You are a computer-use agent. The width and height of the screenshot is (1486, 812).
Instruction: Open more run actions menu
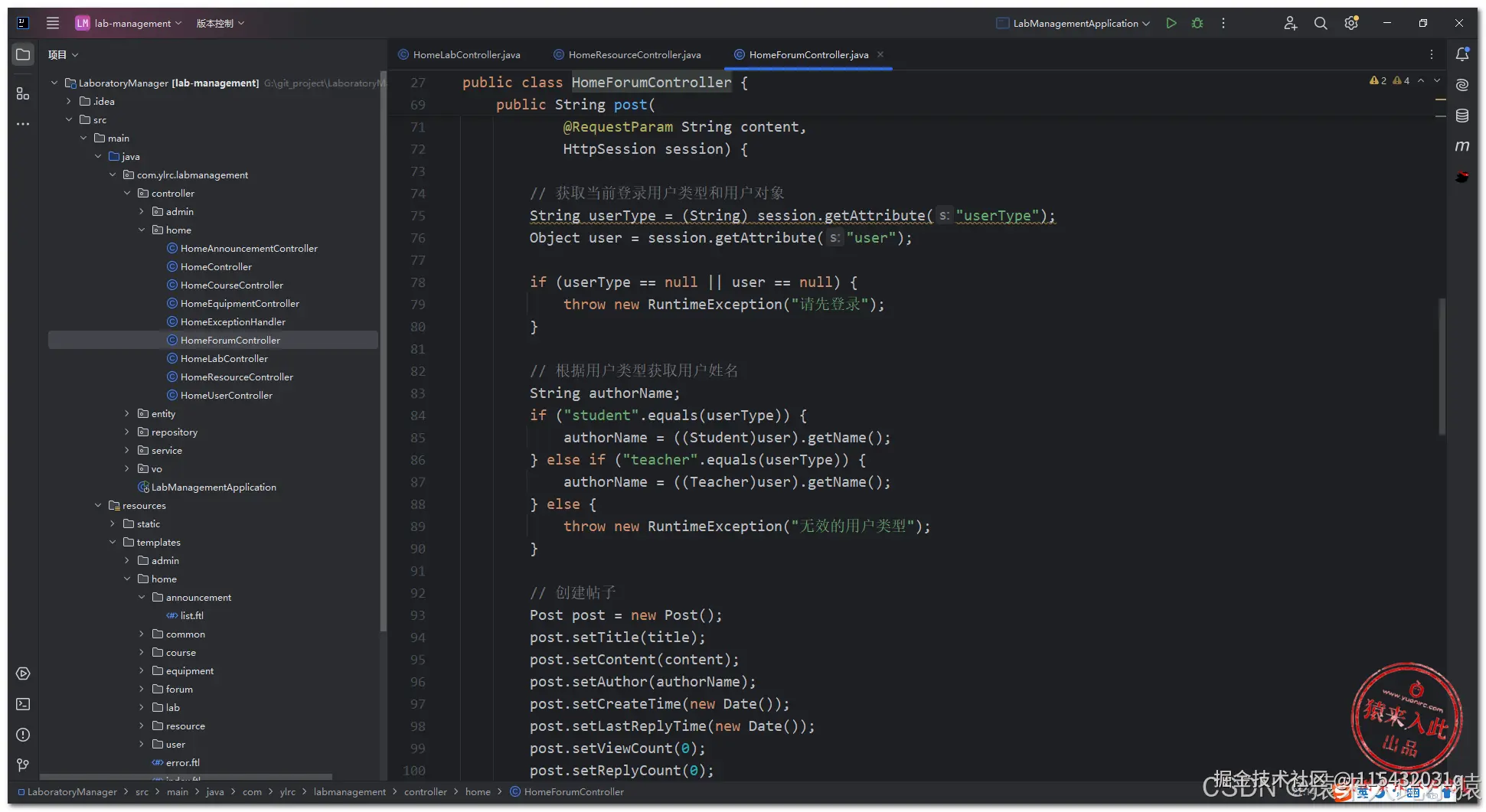click(1223, 23)
